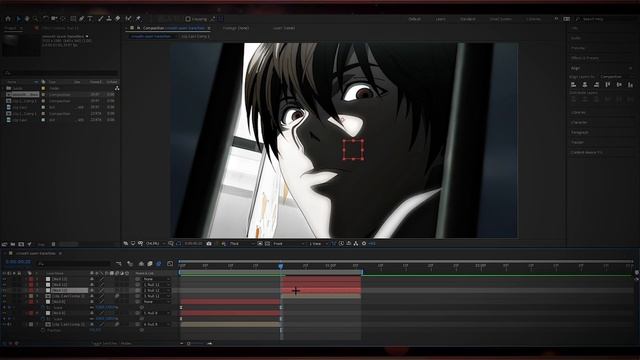Select the Pen tool
This screenshot has height=360, width=640.
[82, 19]
